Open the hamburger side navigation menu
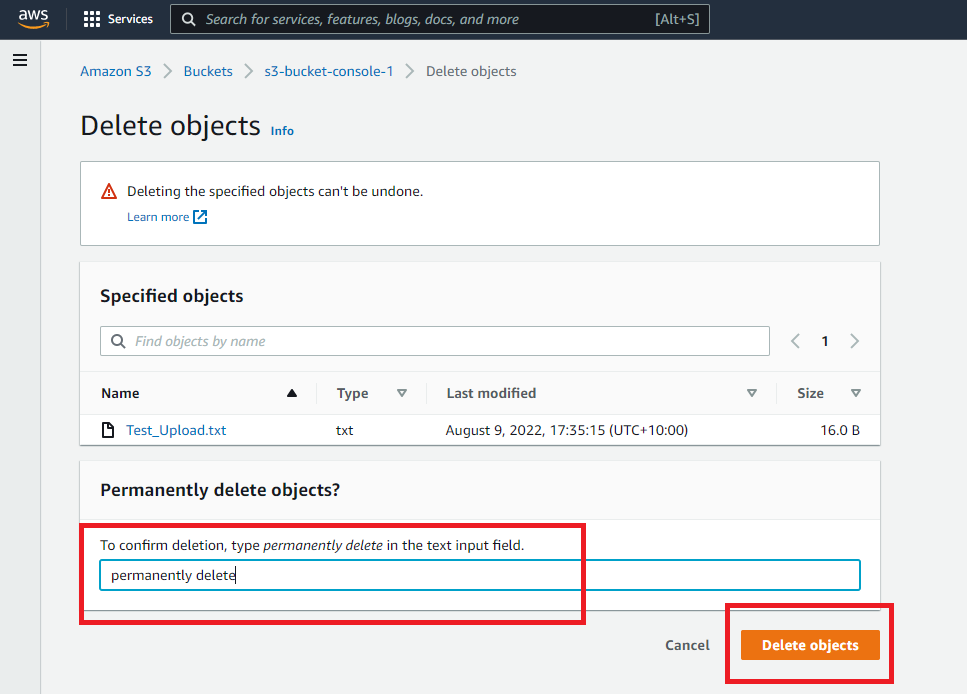The width and height of the screenshot is (967, 694). (x=20, y=60)
